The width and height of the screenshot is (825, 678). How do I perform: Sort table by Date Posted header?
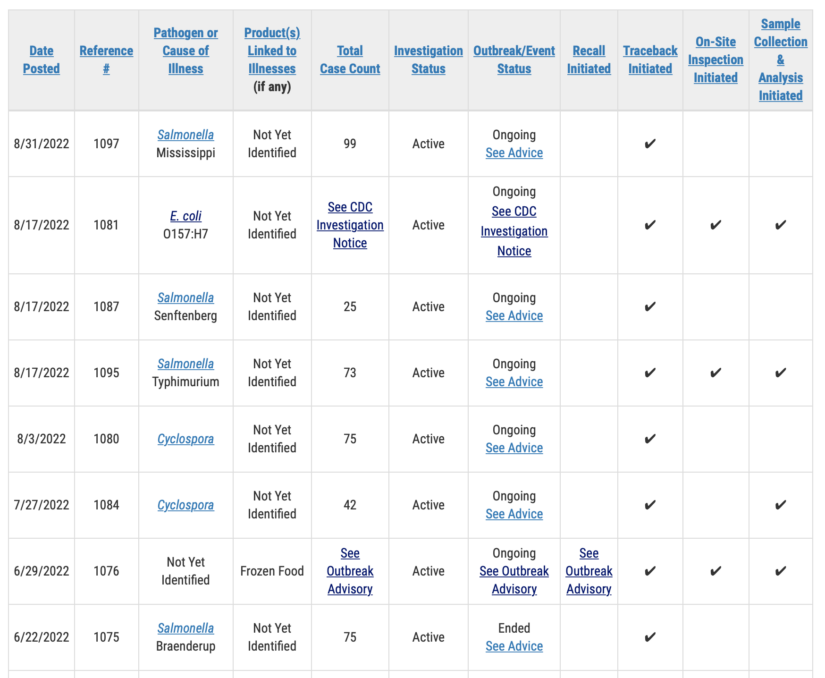pyautogui.click(x=41, y=60)
